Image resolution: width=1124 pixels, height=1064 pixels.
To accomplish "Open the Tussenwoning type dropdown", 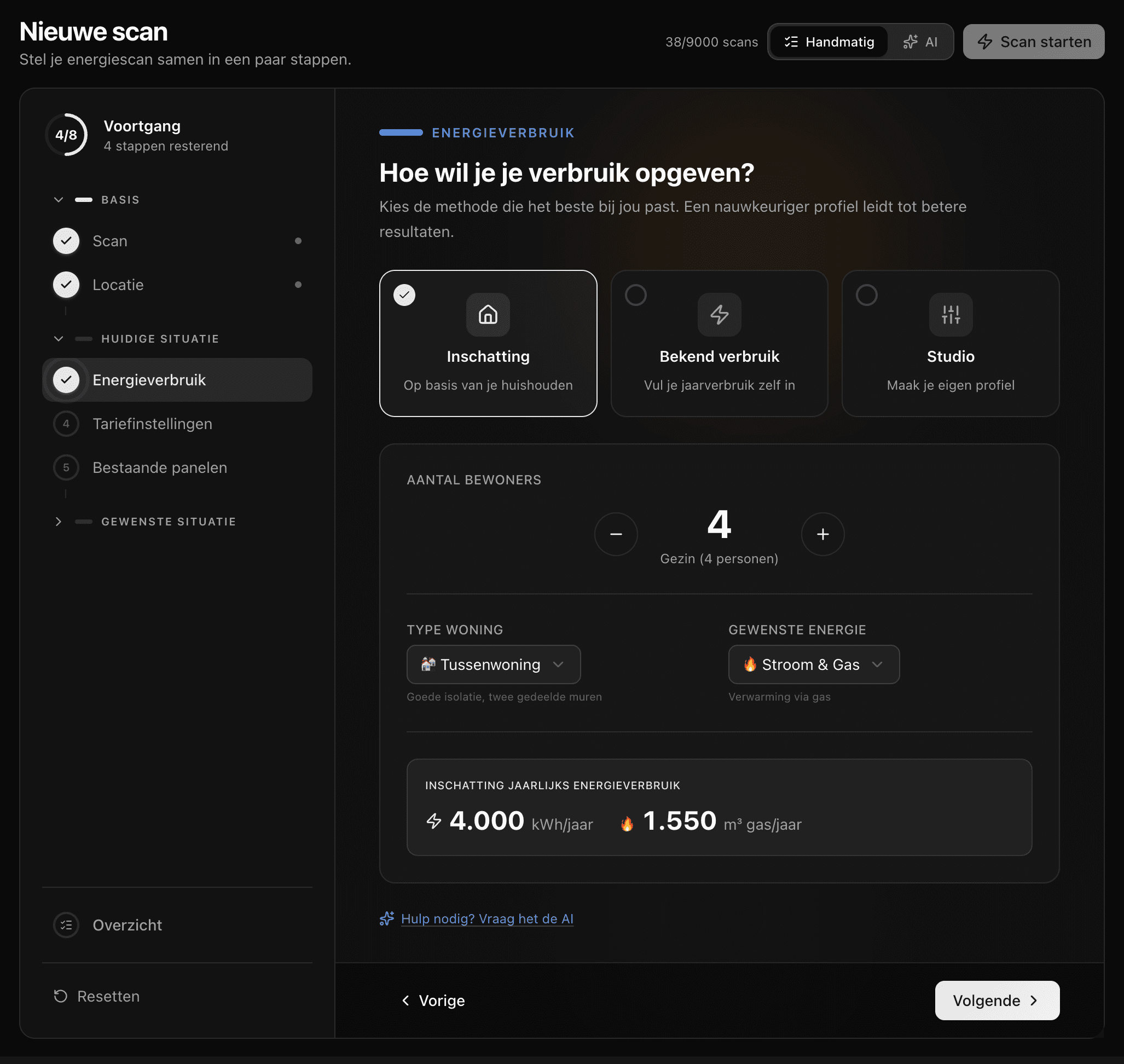I will tap(493, 664).
